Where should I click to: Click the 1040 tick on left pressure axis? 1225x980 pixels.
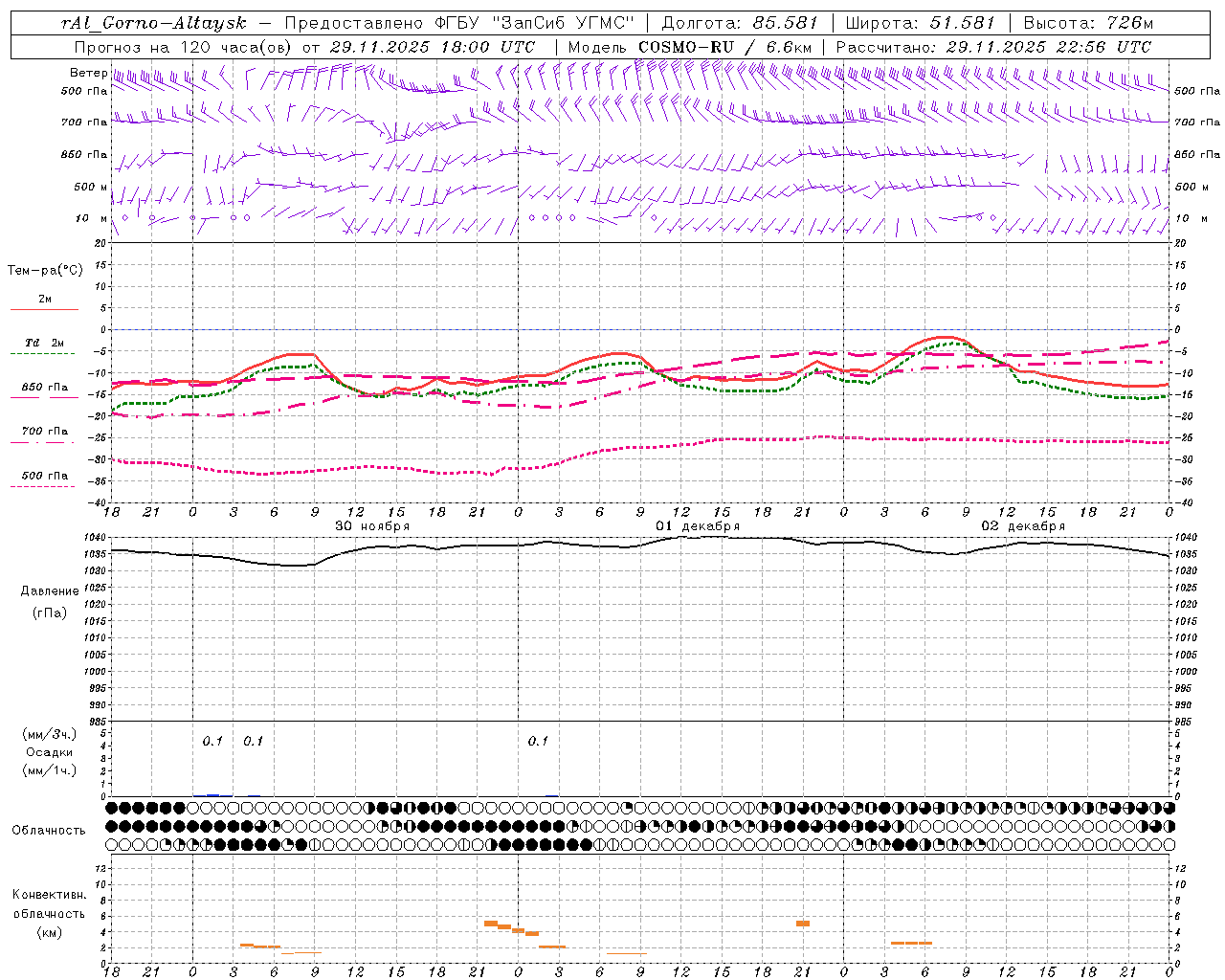[x=97, y=538]
